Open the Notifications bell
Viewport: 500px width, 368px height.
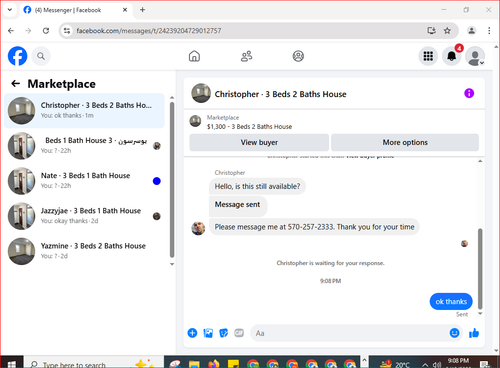click(452, 56)
